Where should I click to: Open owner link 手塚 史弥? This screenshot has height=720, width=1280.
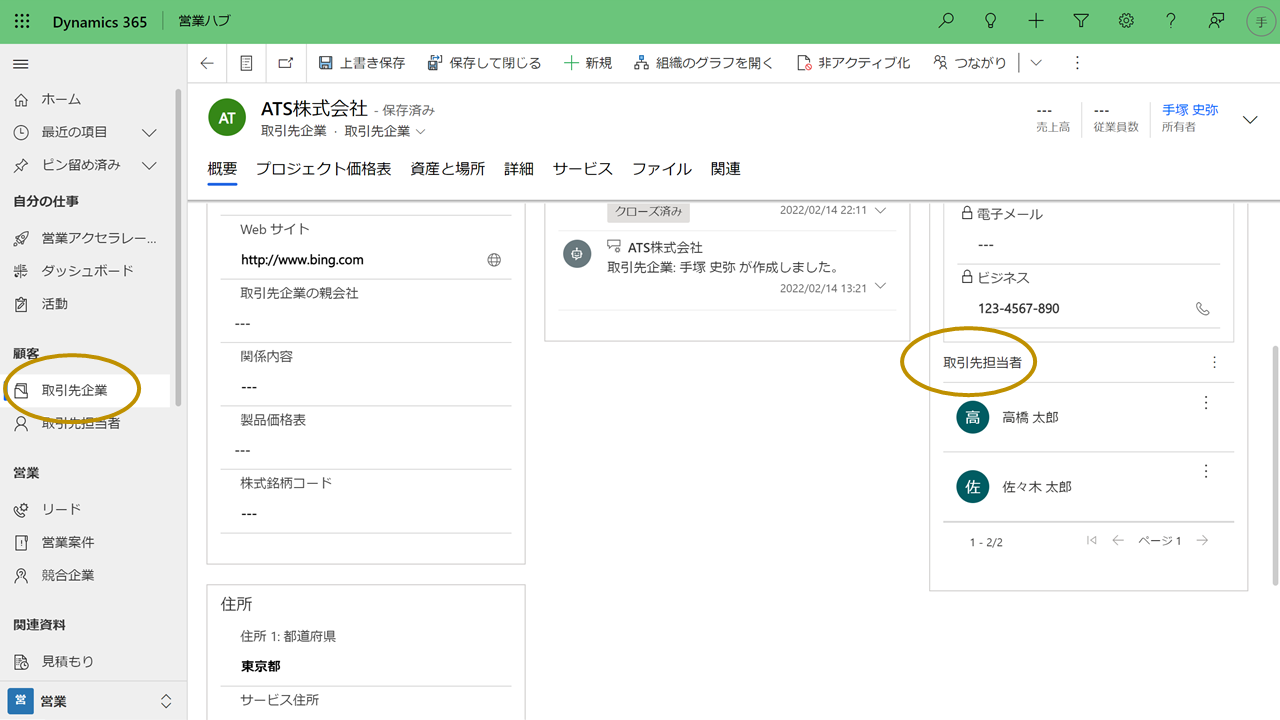(x=1190, y=110)
